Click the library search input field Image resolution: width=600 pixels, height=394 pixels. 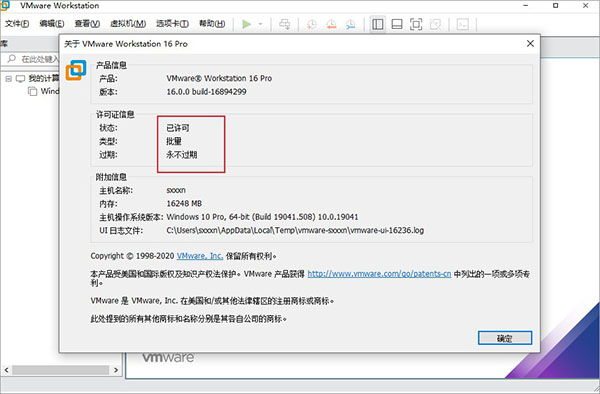[x=40, y=59]
